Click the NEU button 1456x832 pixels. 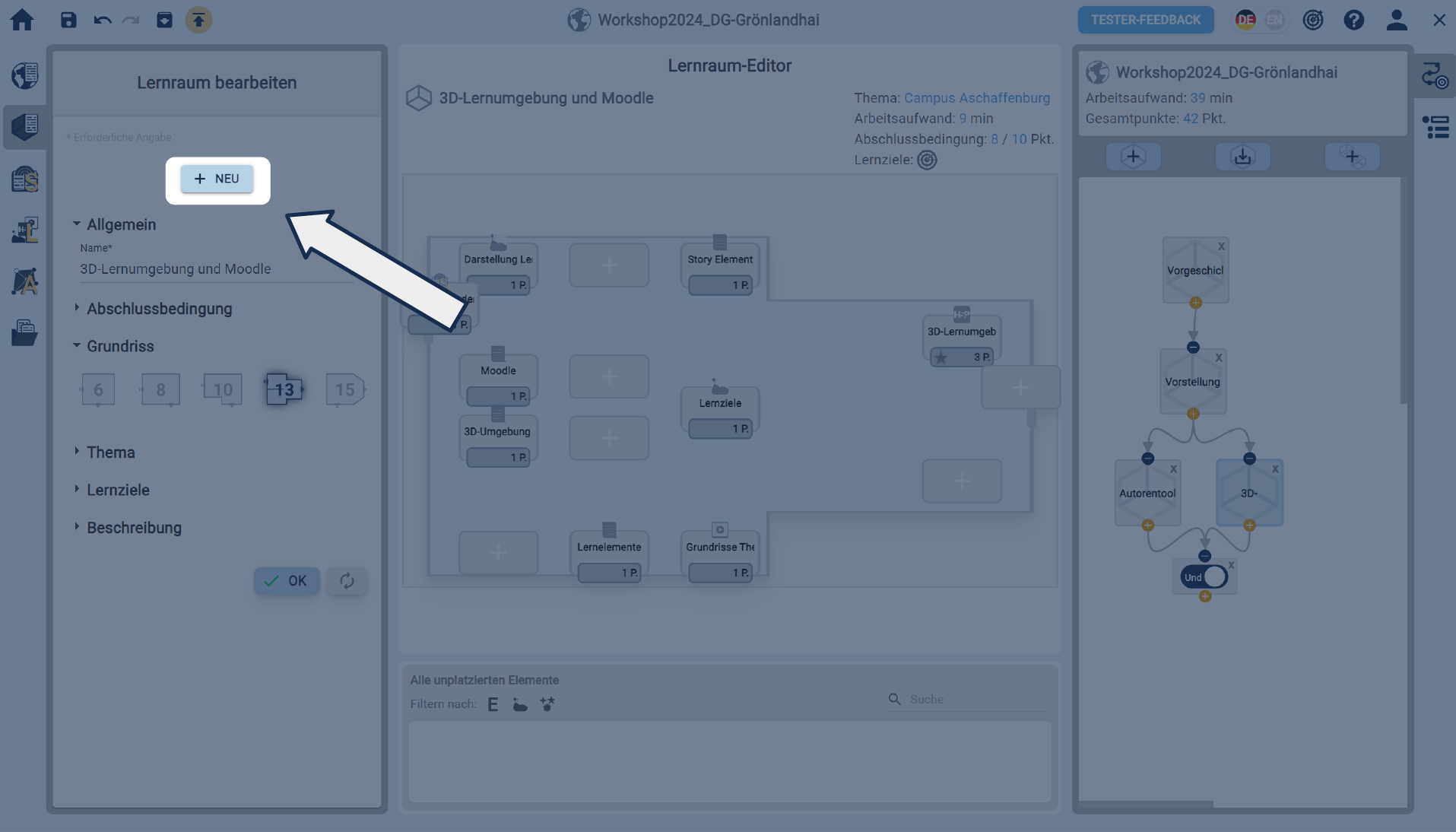217,179
